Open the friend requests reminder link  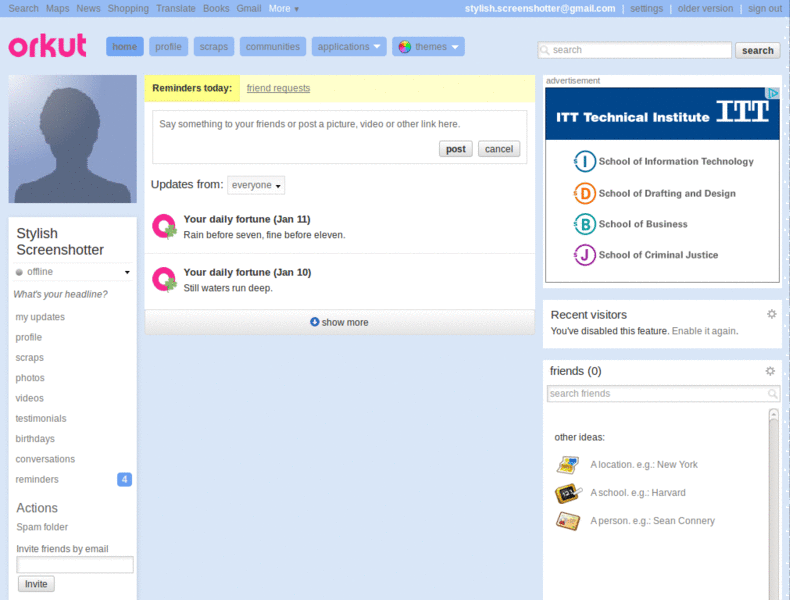279,88
